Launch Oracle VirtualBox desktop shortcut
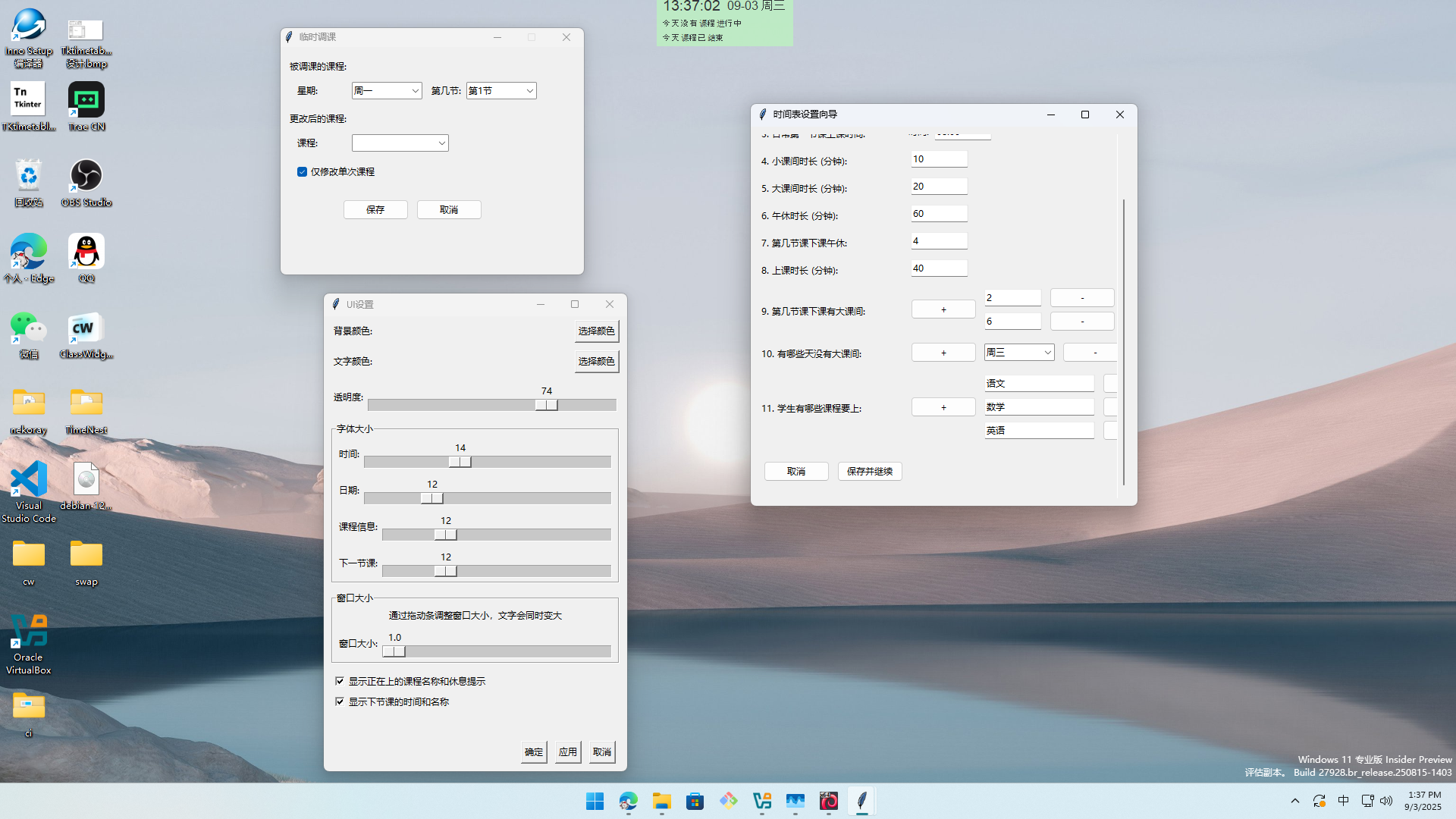The image size is (1456, 819). tap(29, 644)
